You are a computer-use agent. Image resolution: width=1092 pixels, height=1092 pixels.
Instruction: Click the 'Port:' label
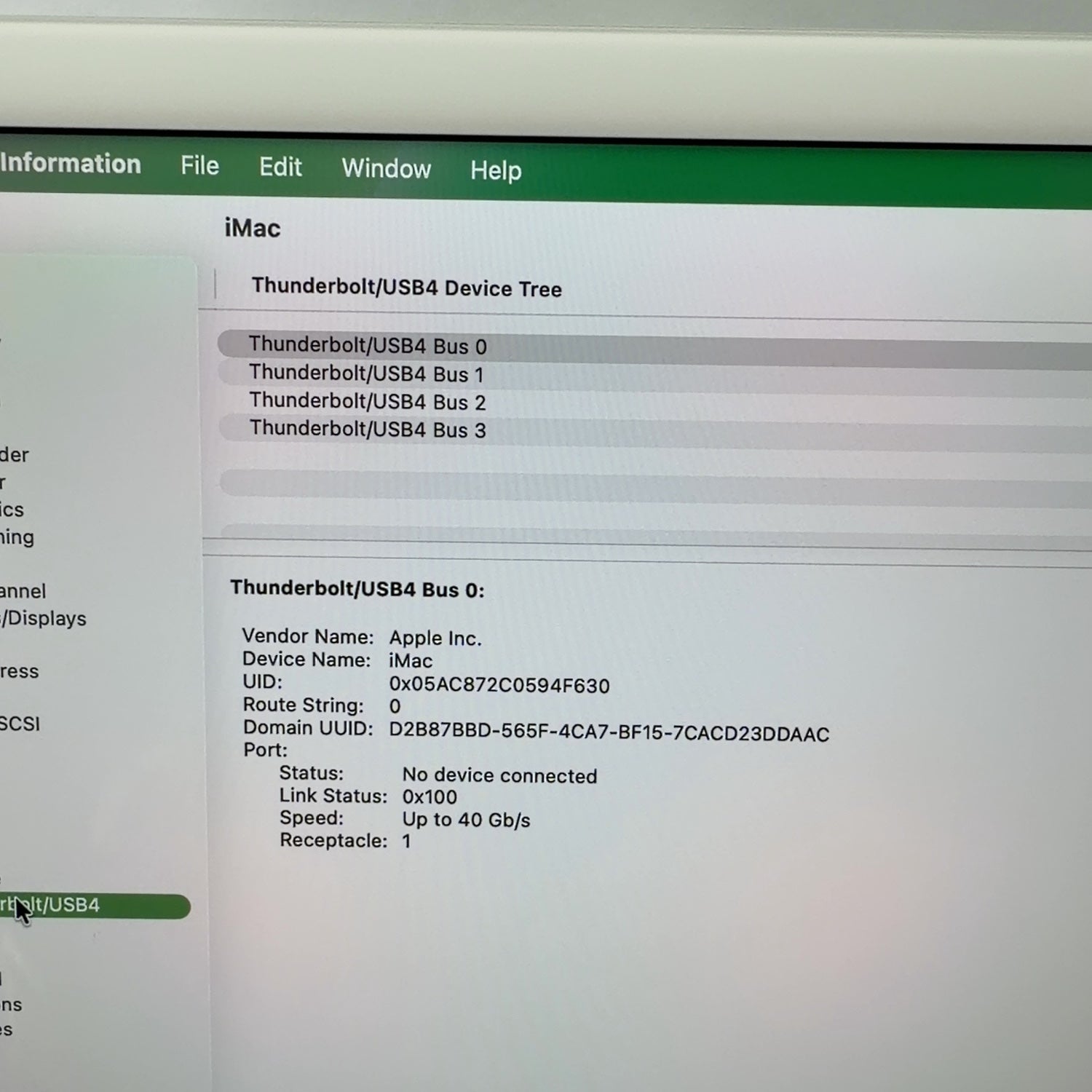click(265, 750)
